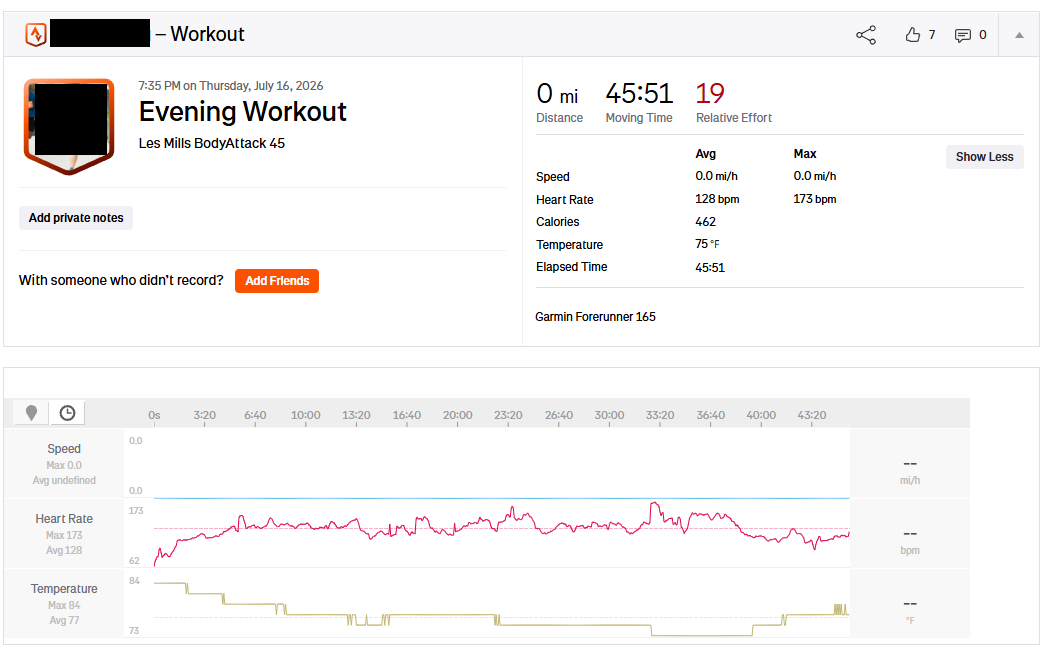Click the Garmin Forerunner 165 device text

[x=595, y=317]
